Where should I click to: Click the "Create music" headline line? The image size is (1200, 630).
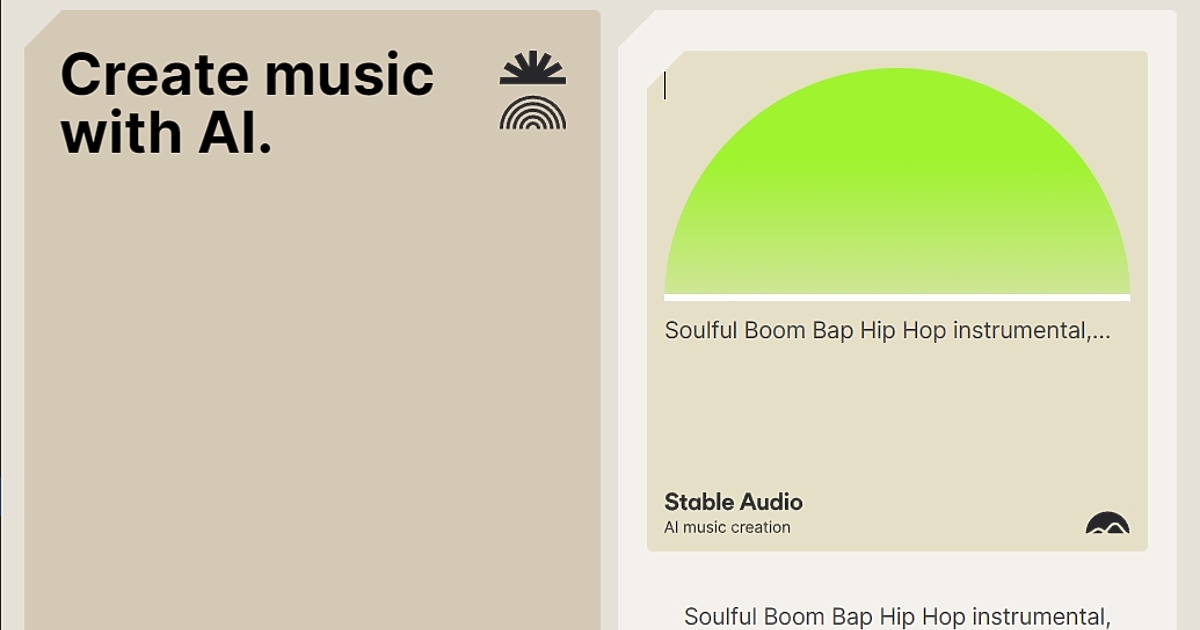point(247,74)
